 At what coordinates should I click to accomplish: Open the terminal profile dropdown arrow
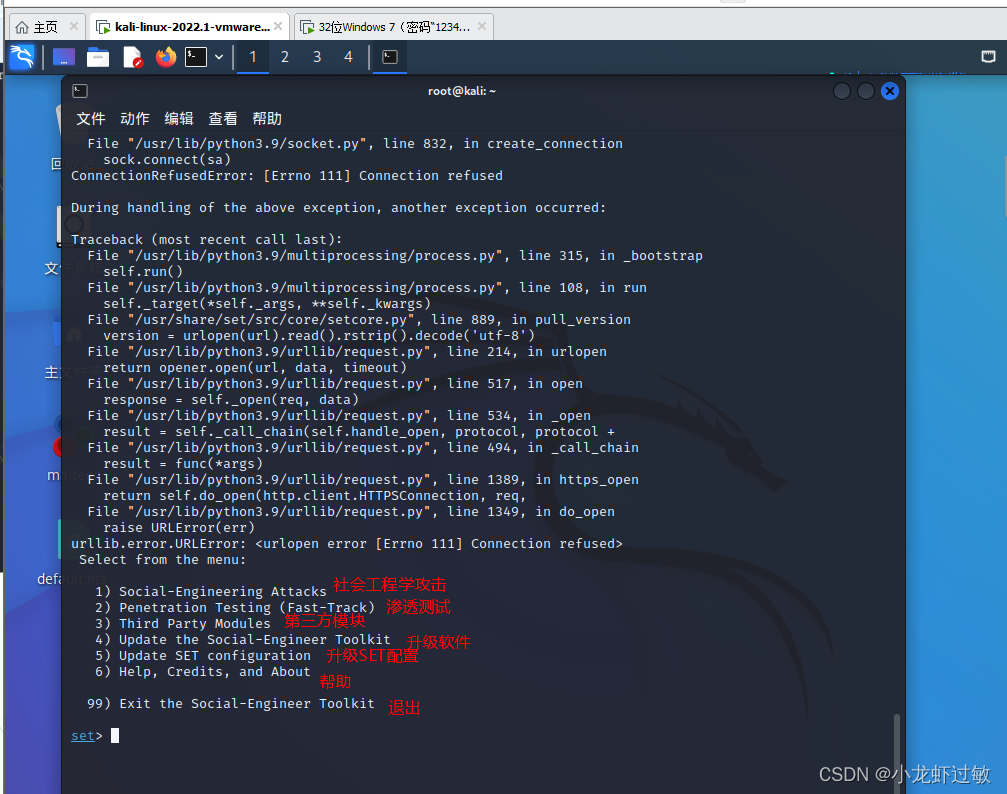219,57
